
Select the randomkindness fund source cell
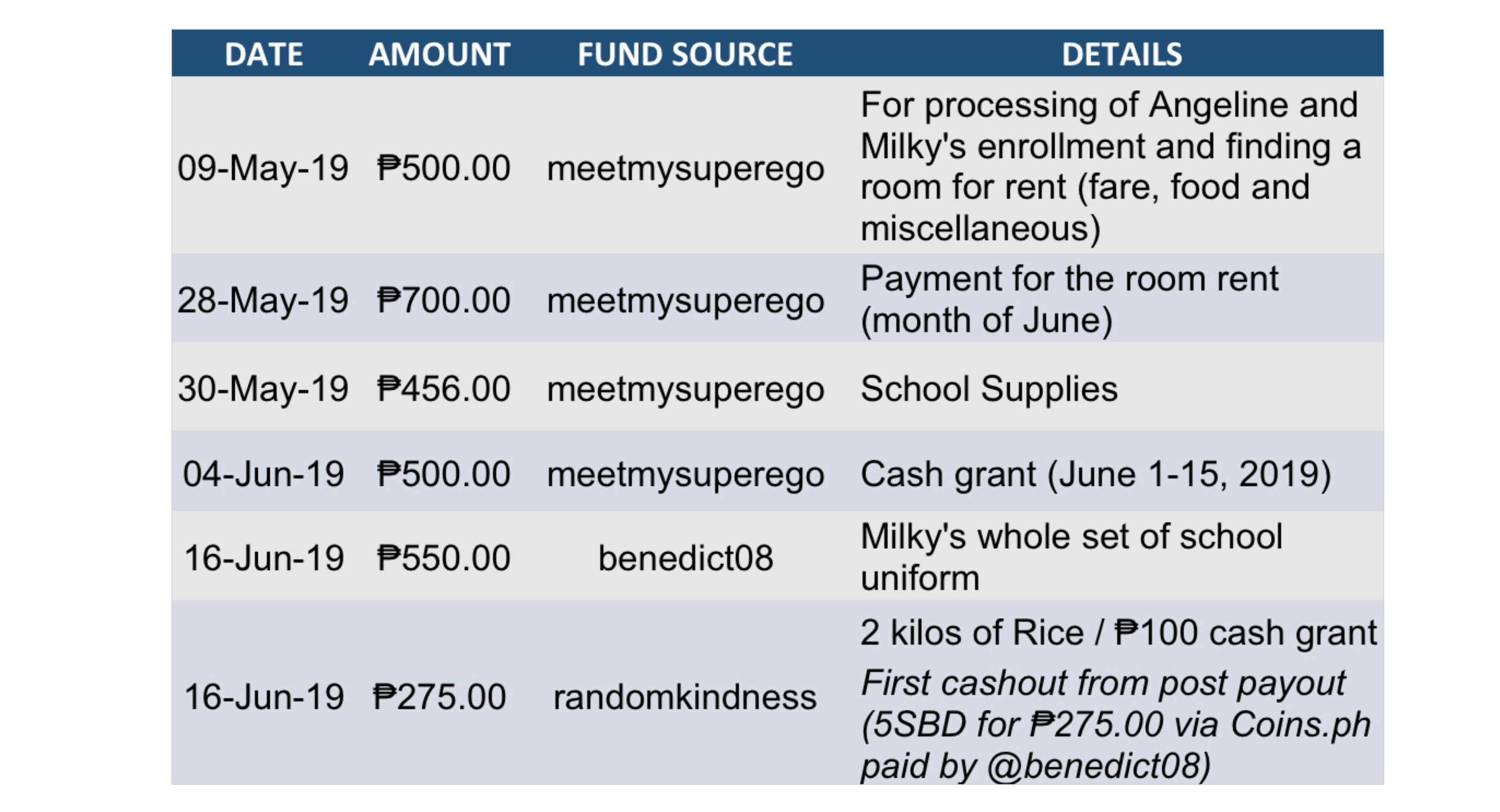tap(685, 696)
